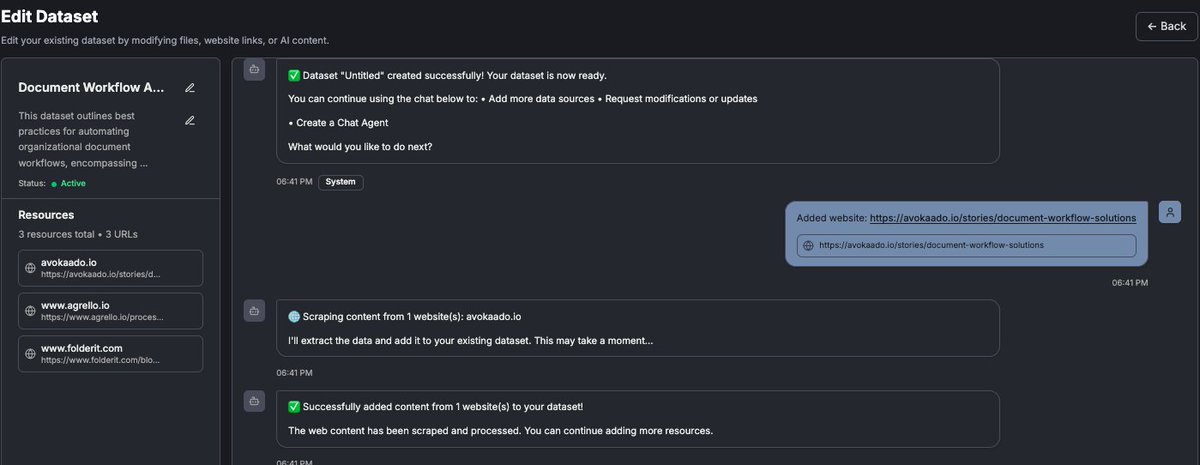Click bot avatar beside dataset created message
The width and height of the screenshot is (1200, 465).
click(254, 70)
